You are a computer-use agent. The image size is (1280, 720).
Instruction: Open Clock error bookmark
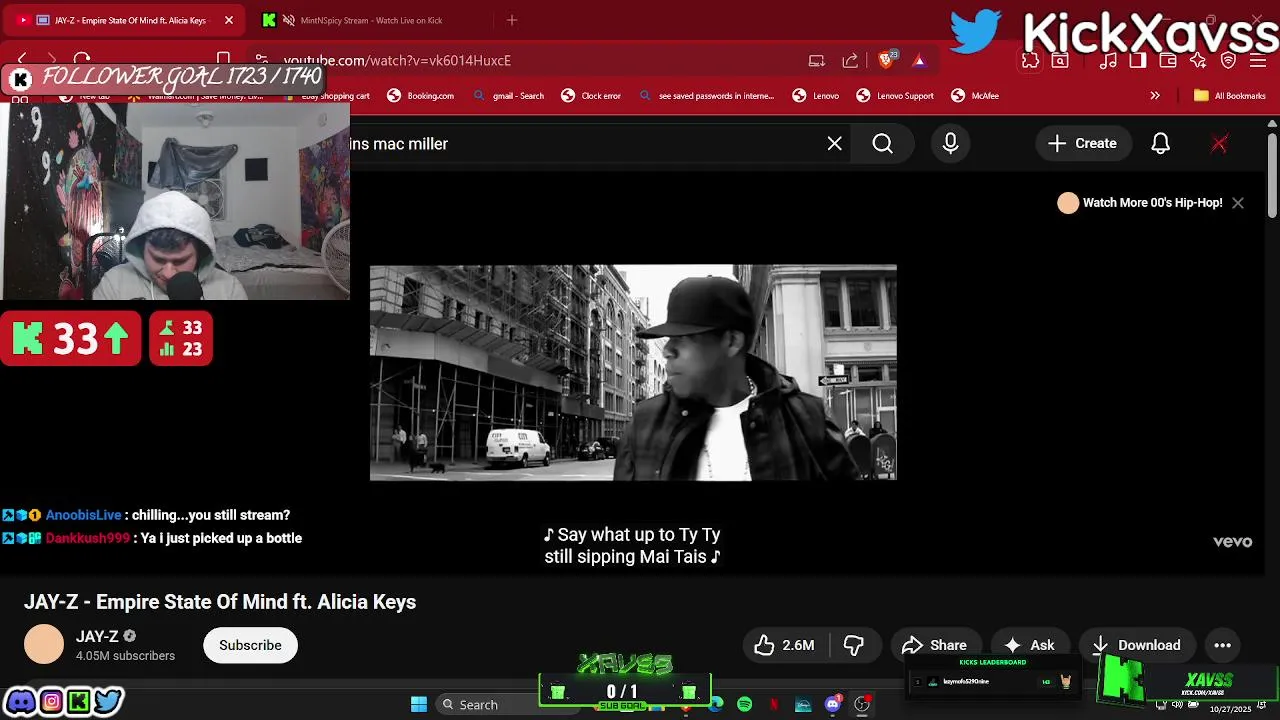click(591, 96)
